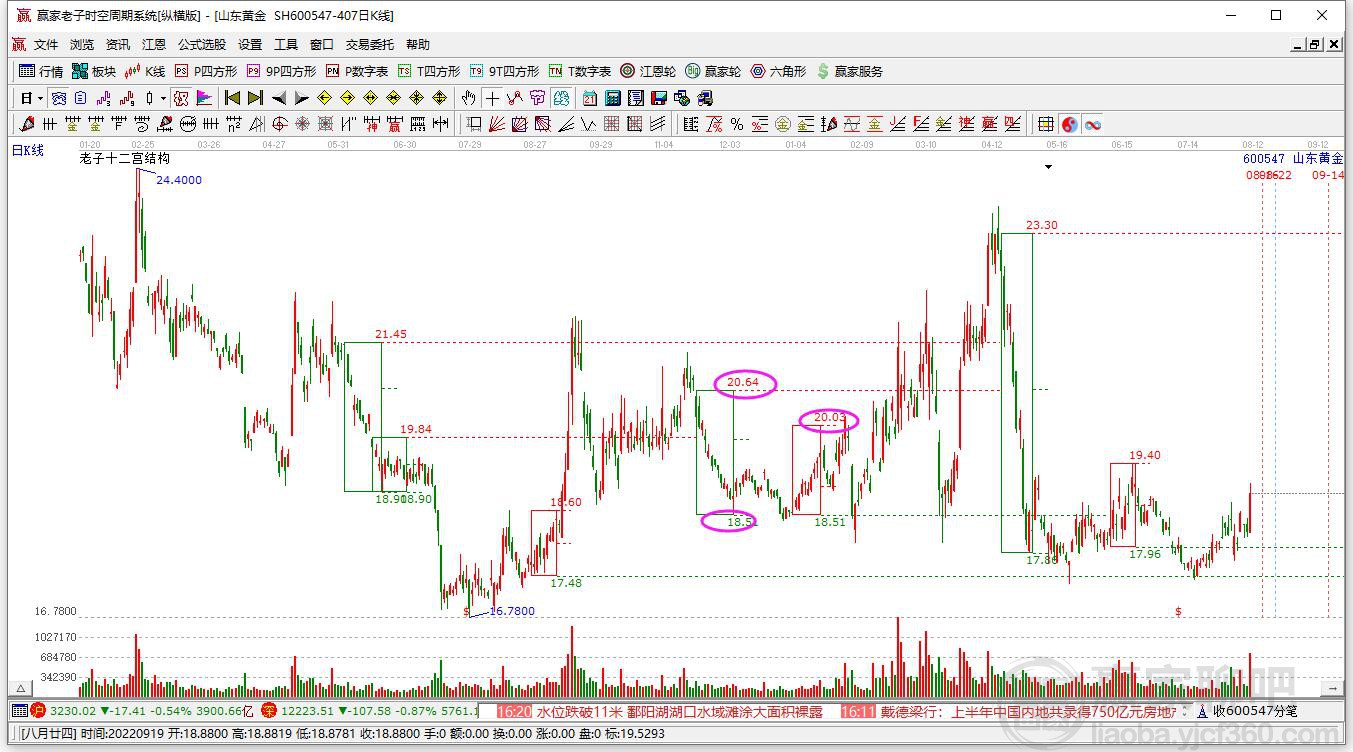Image resolution: width=1353 pixels, height=752 pixels.
Task: Click the 老子十二宫结构 indicator label
Action: [125, 158]
